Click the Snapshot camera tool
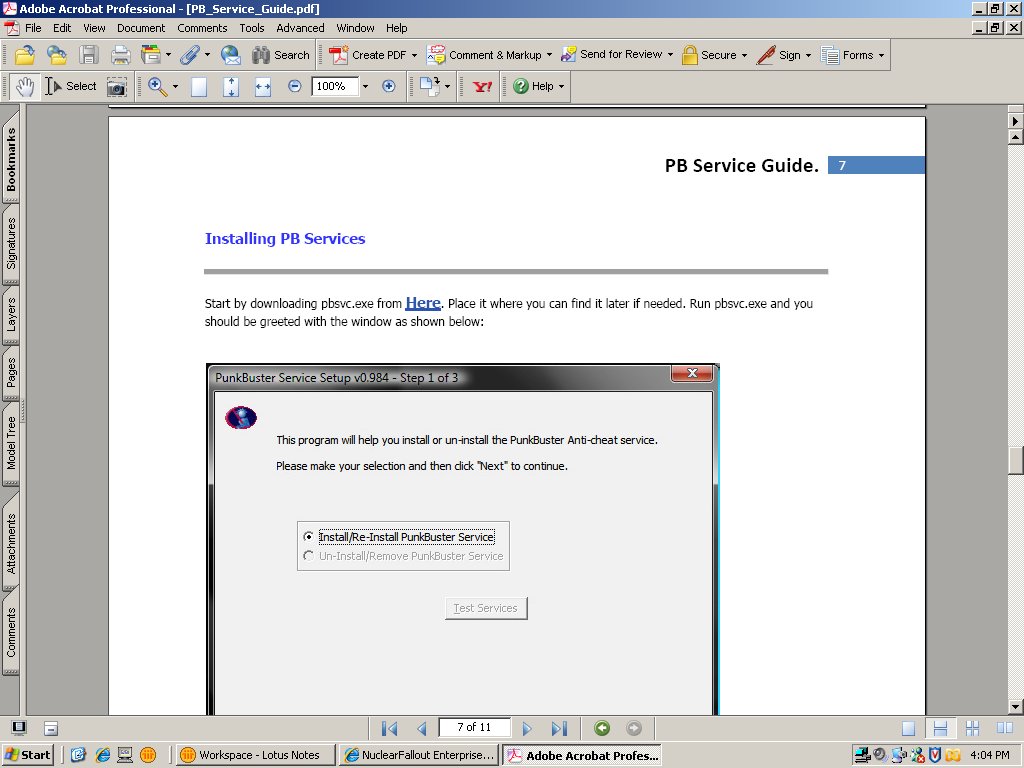The width and height of the screenshot is (1024, 768). tap(117, 87)
